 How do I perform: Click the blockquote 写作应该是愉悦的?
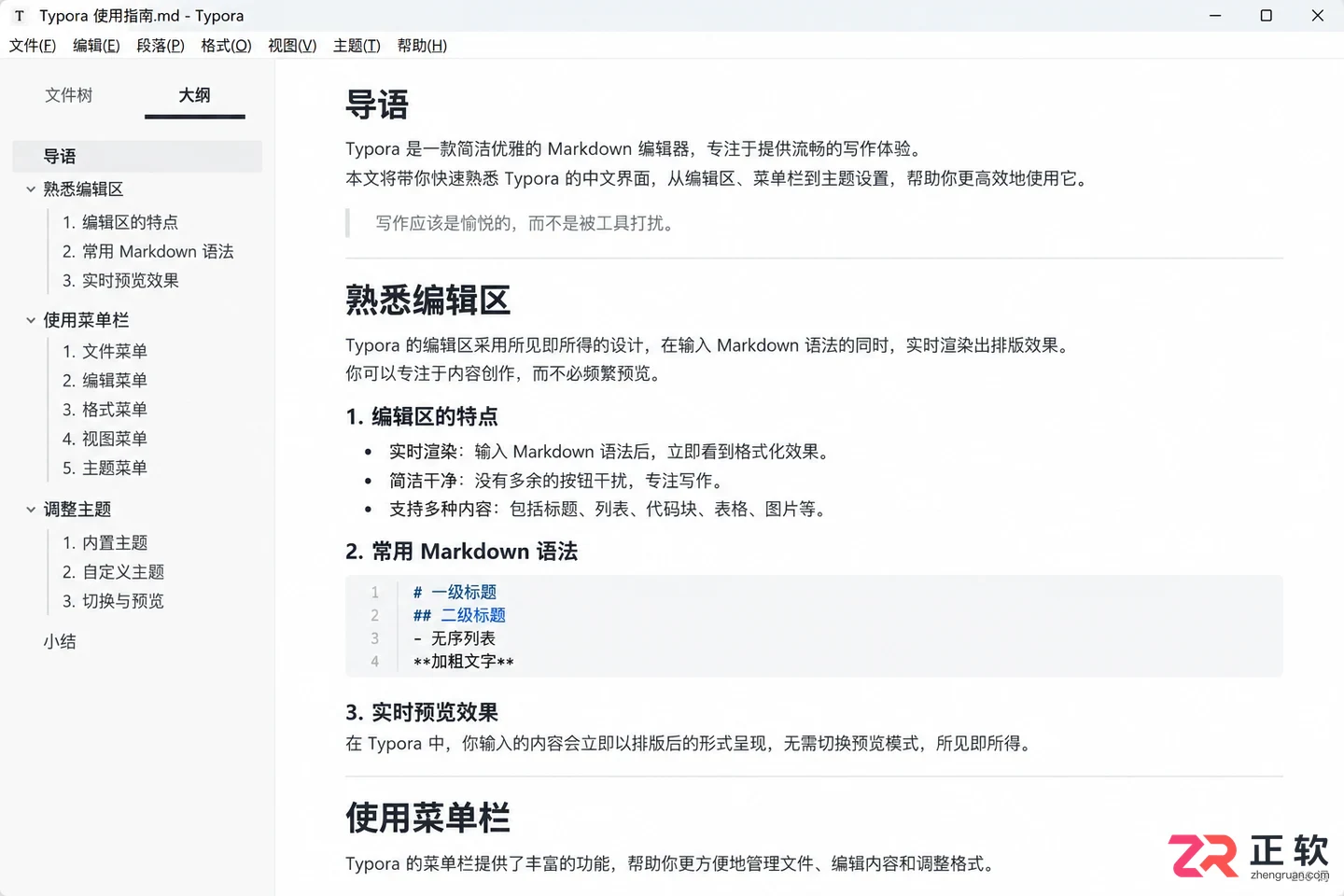tap(525, 223)
